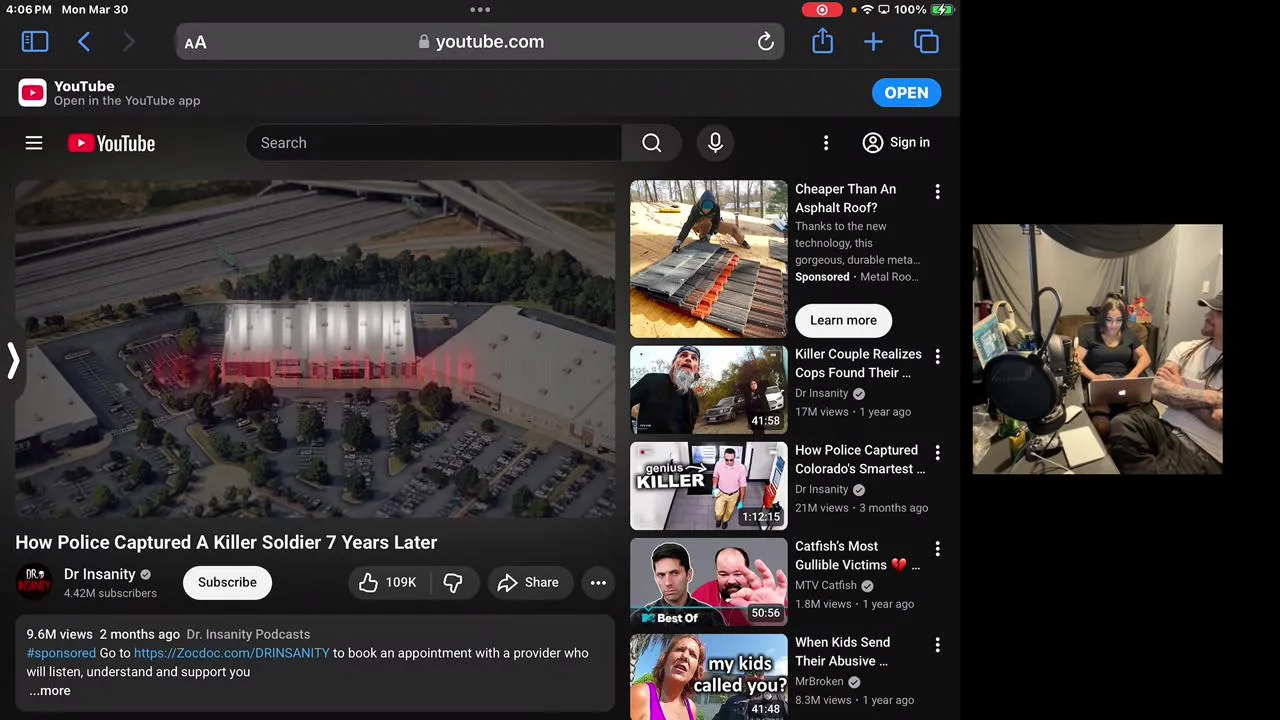Click the MrBroken channel name

(819, 681)
